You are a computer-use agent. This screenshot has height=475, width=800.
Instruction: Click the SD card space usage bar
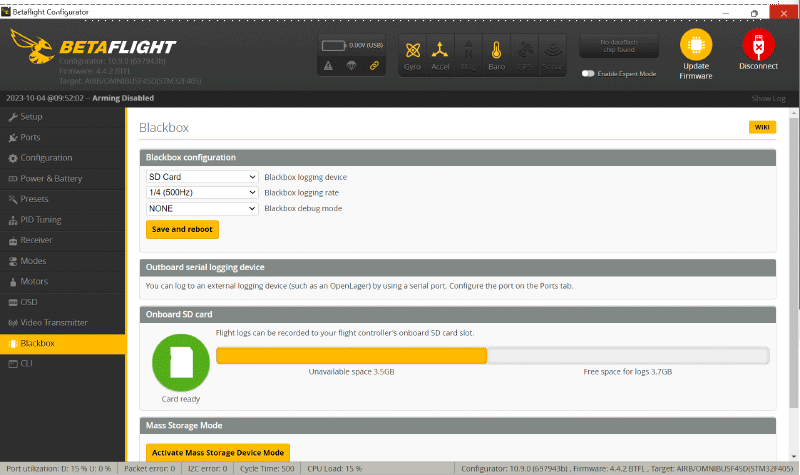492,356
